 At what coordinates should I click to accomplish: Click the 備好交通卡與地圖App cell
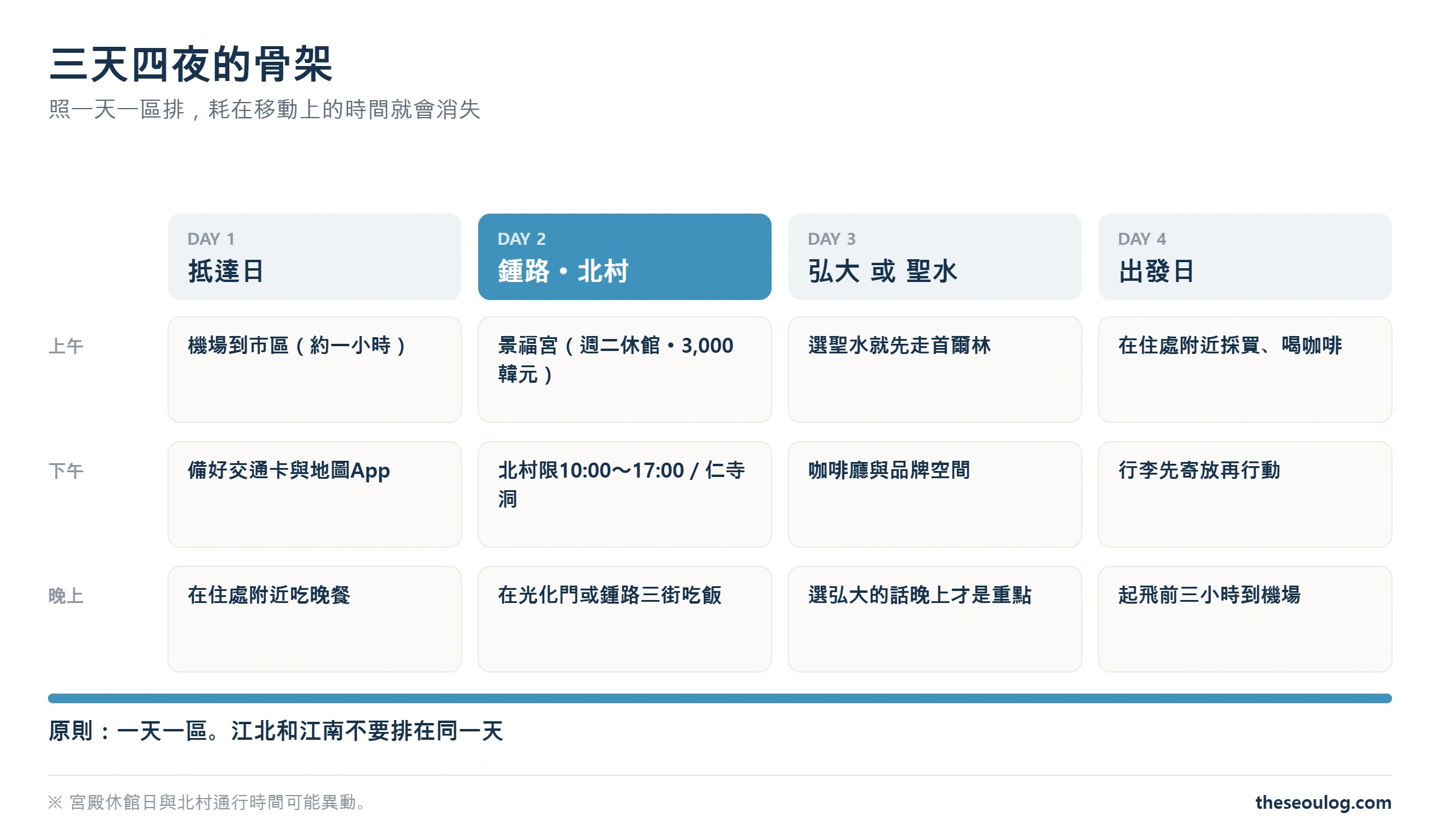pyautogui.click(x=314, y=494)
